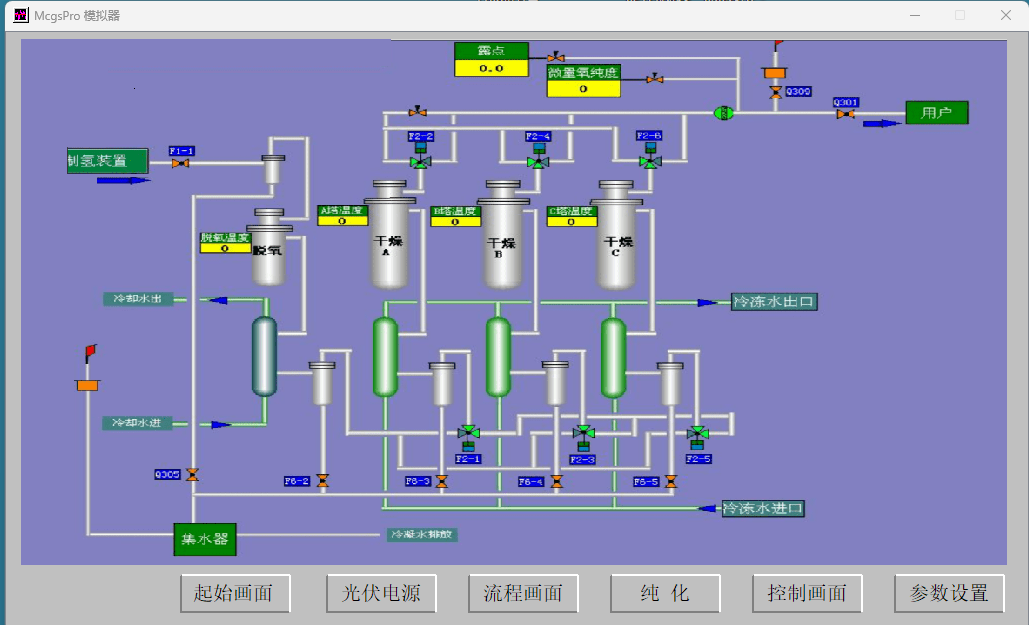The image size is (1029, 625).
Task: Click the Q309 vent valve icon
Action: 775,92
